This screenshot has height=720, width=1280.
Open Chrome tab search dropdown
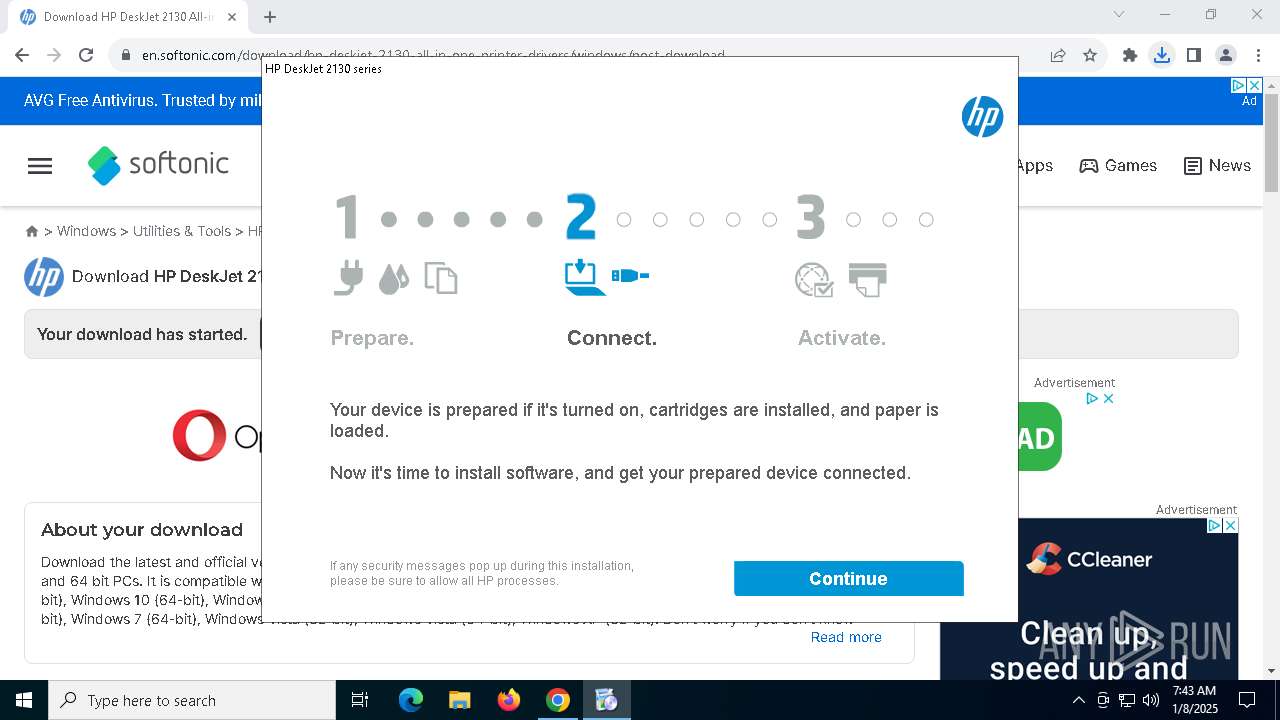point(1119,14)
